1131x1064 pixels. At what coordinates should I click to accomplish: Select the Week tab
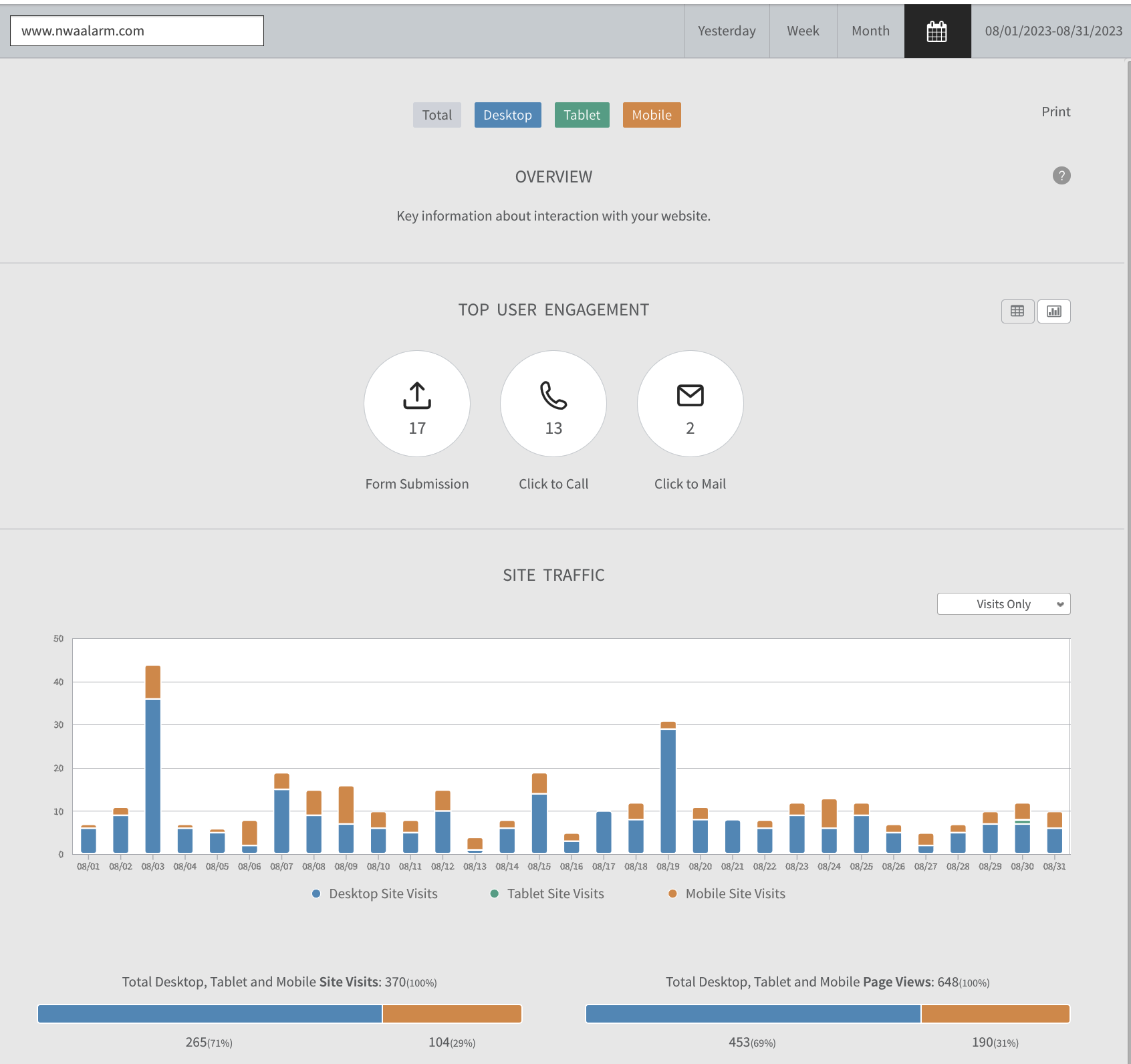coord(803,31)
